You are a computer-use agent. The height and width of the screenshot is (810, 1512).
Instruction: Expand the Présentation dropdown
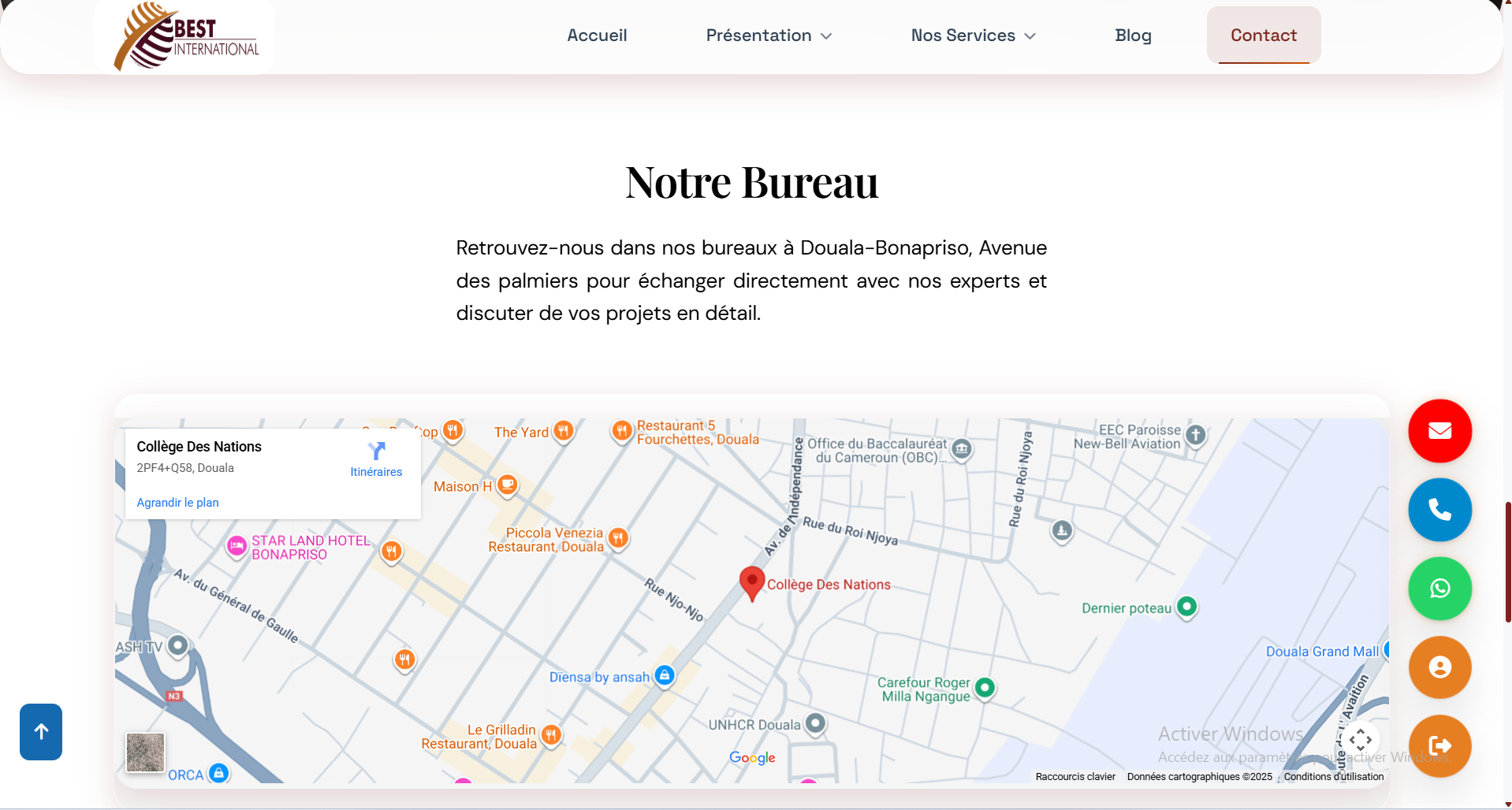pos(768,35)
